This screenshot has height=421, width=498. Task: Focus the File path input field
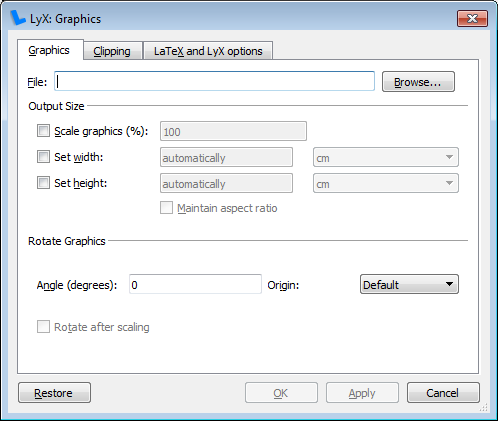pyautogui.click(x=214, y=81)
